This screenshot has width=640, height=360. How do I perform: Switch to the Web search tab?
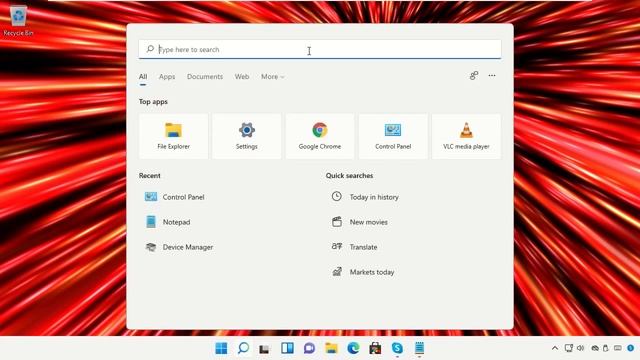[242, 76]
